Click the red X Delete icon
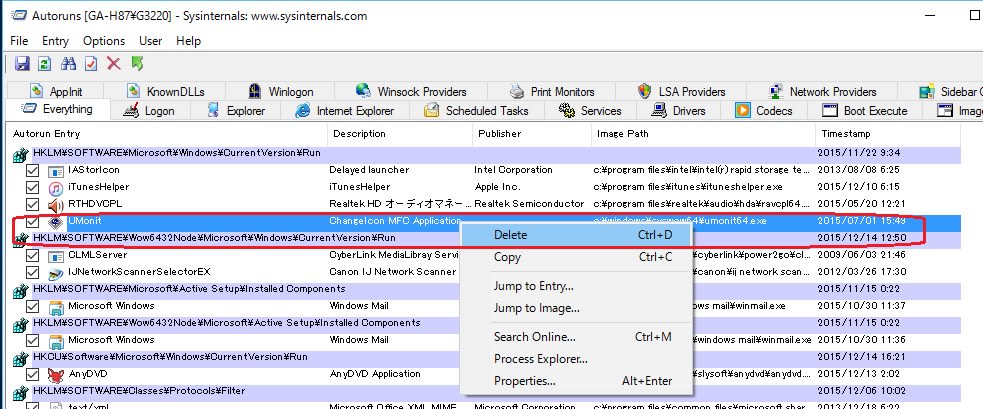This screenshot has width=983, height=409. [x=113, y=63]
